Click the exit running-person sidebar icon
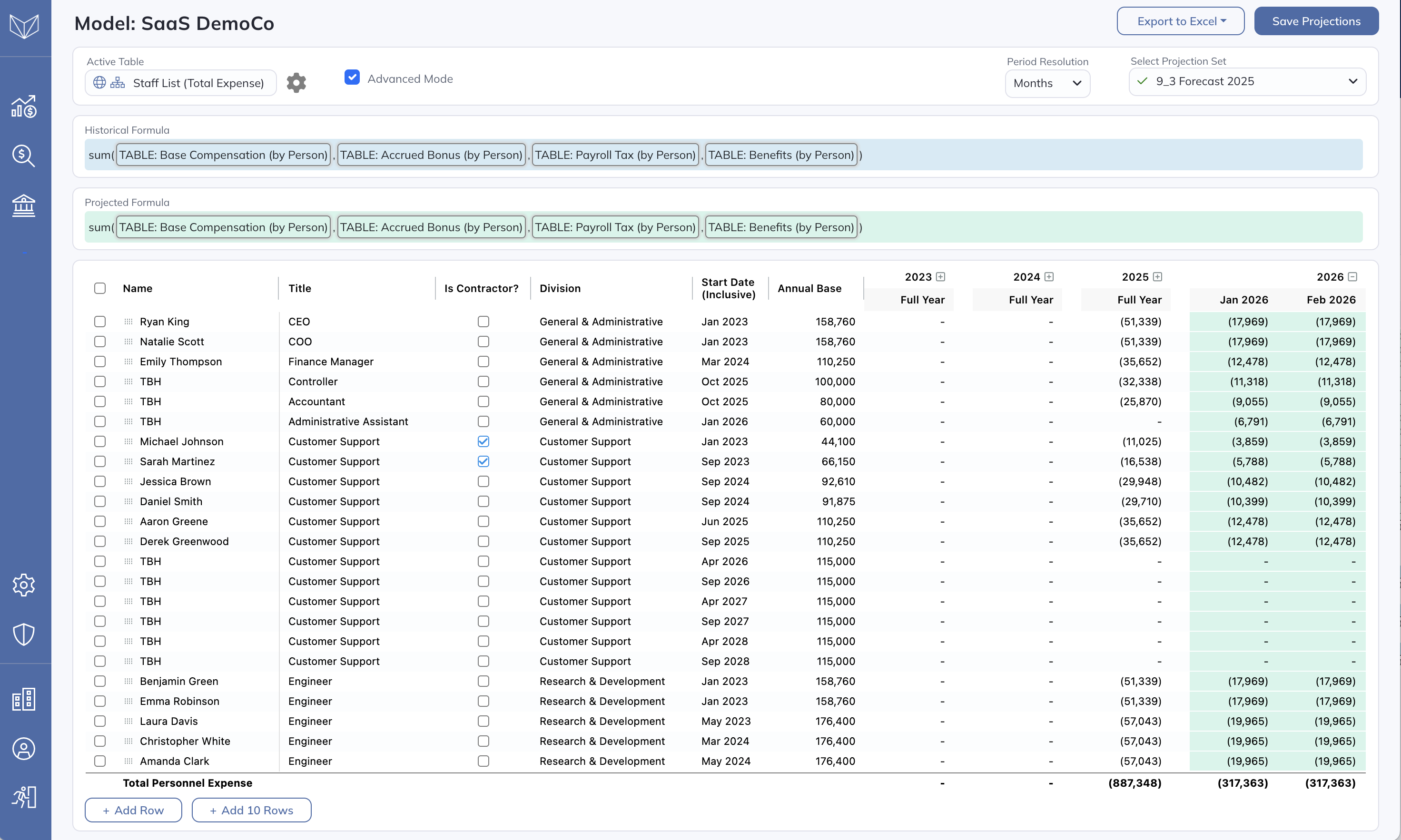Image resolution: width=1401 pixels, height=840 pixels. 24,797
